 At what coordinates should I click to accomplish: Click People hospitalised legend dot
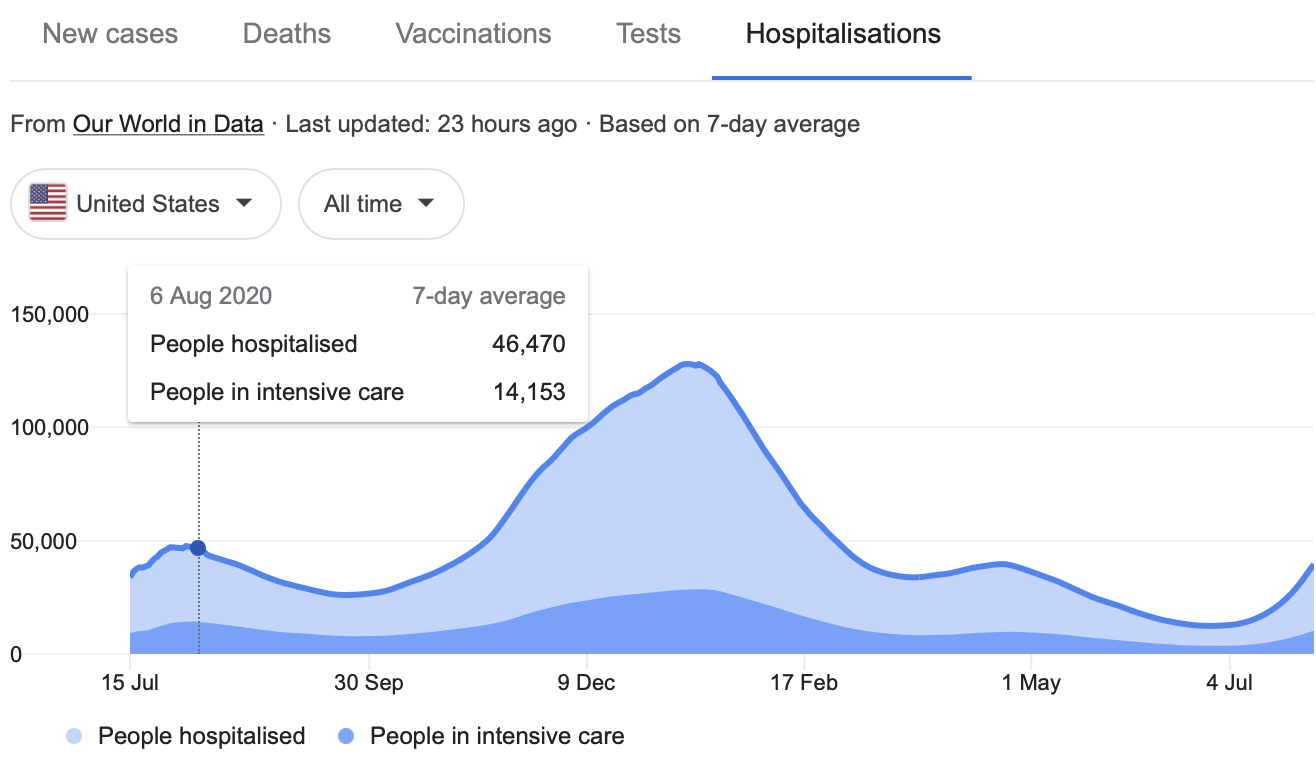75,737
